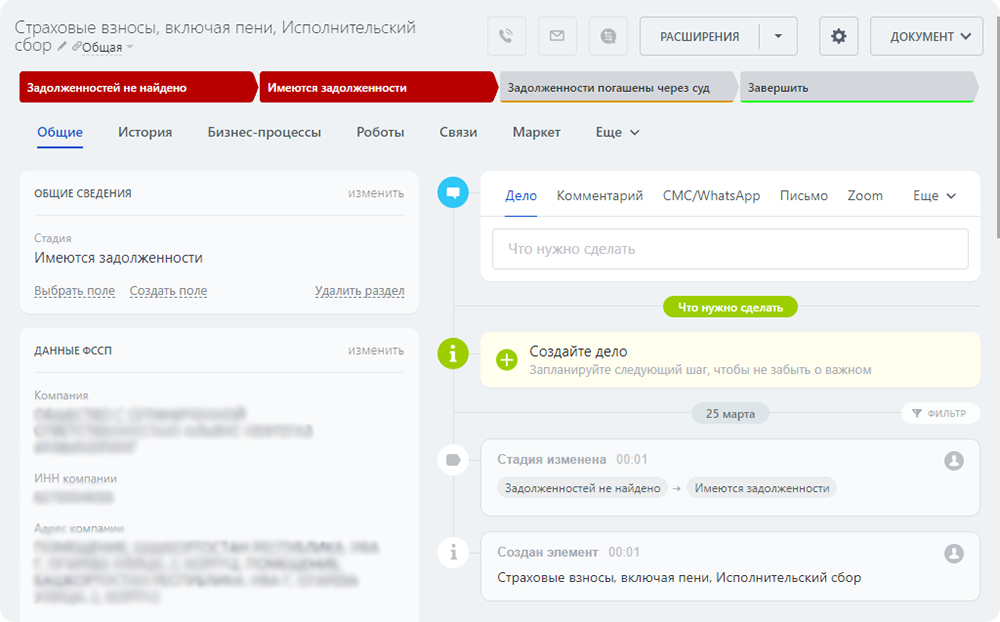Click user avatar in 'Создан элемент' entry

[x=954, y=553]
